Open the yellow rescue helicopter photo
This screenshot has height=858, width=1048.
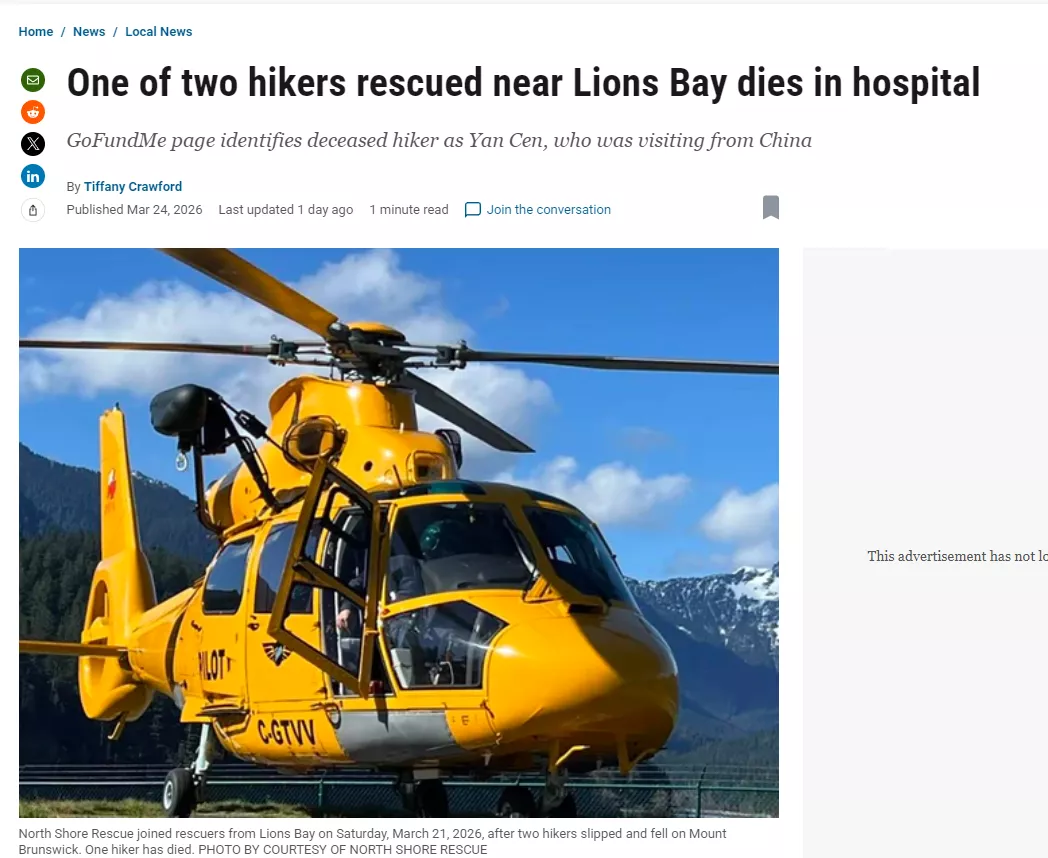click(398, 533)
